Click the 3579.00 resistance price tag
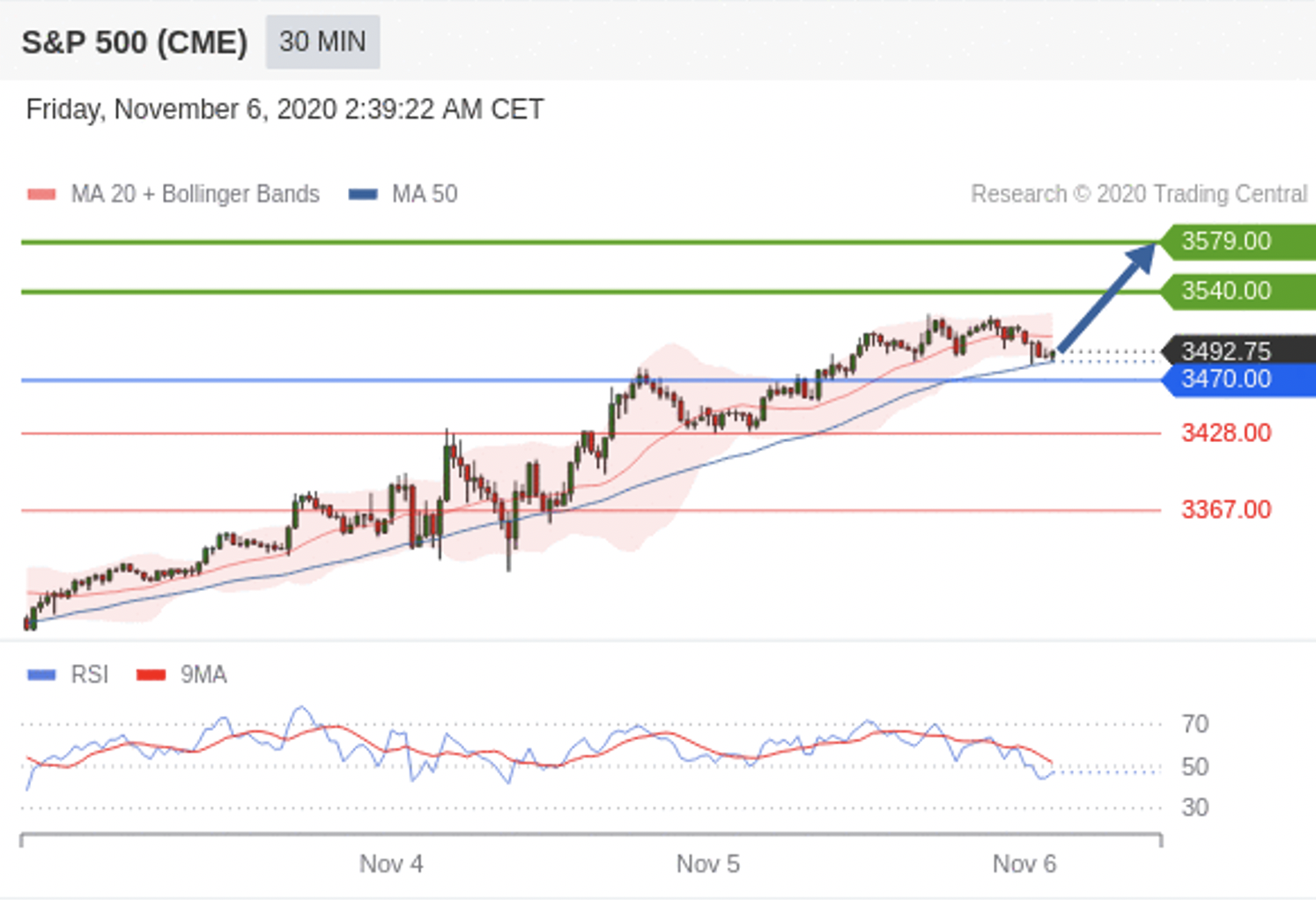Image resolution: width=1316 pixels, height=900 pixels. [1237, 241]
